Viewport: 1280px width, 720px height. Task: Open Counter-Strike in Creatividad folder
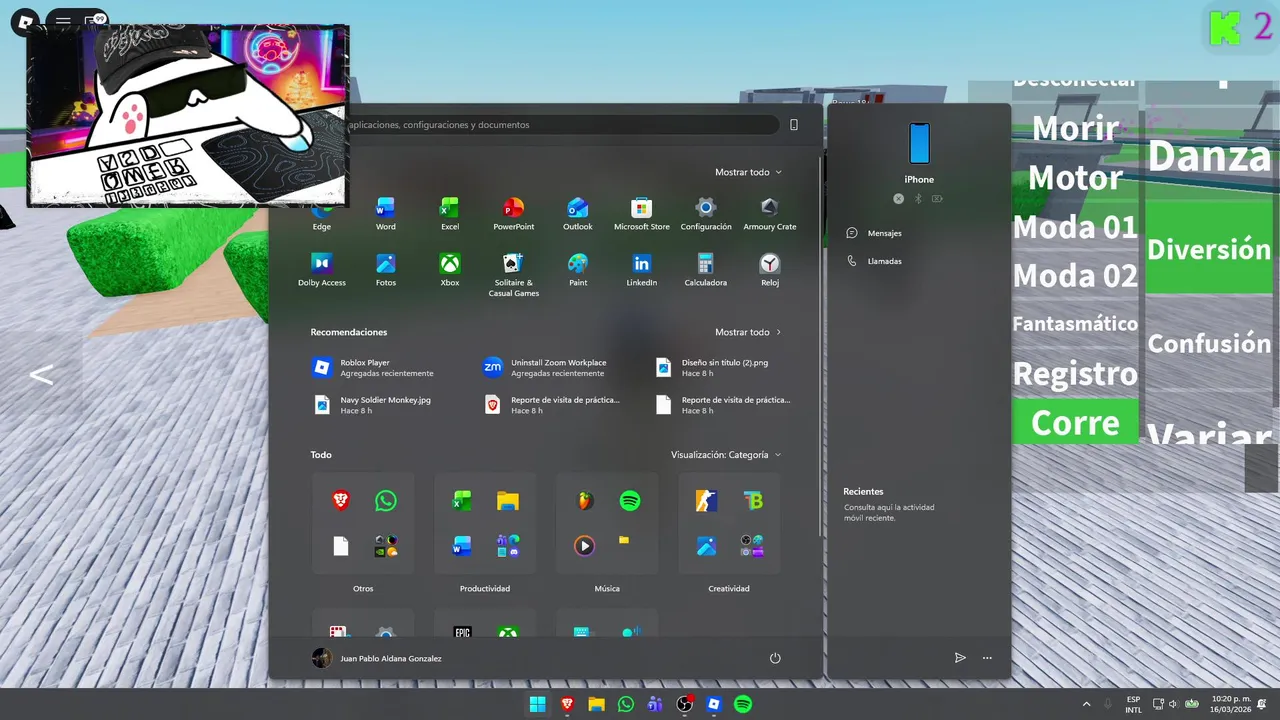707,501
